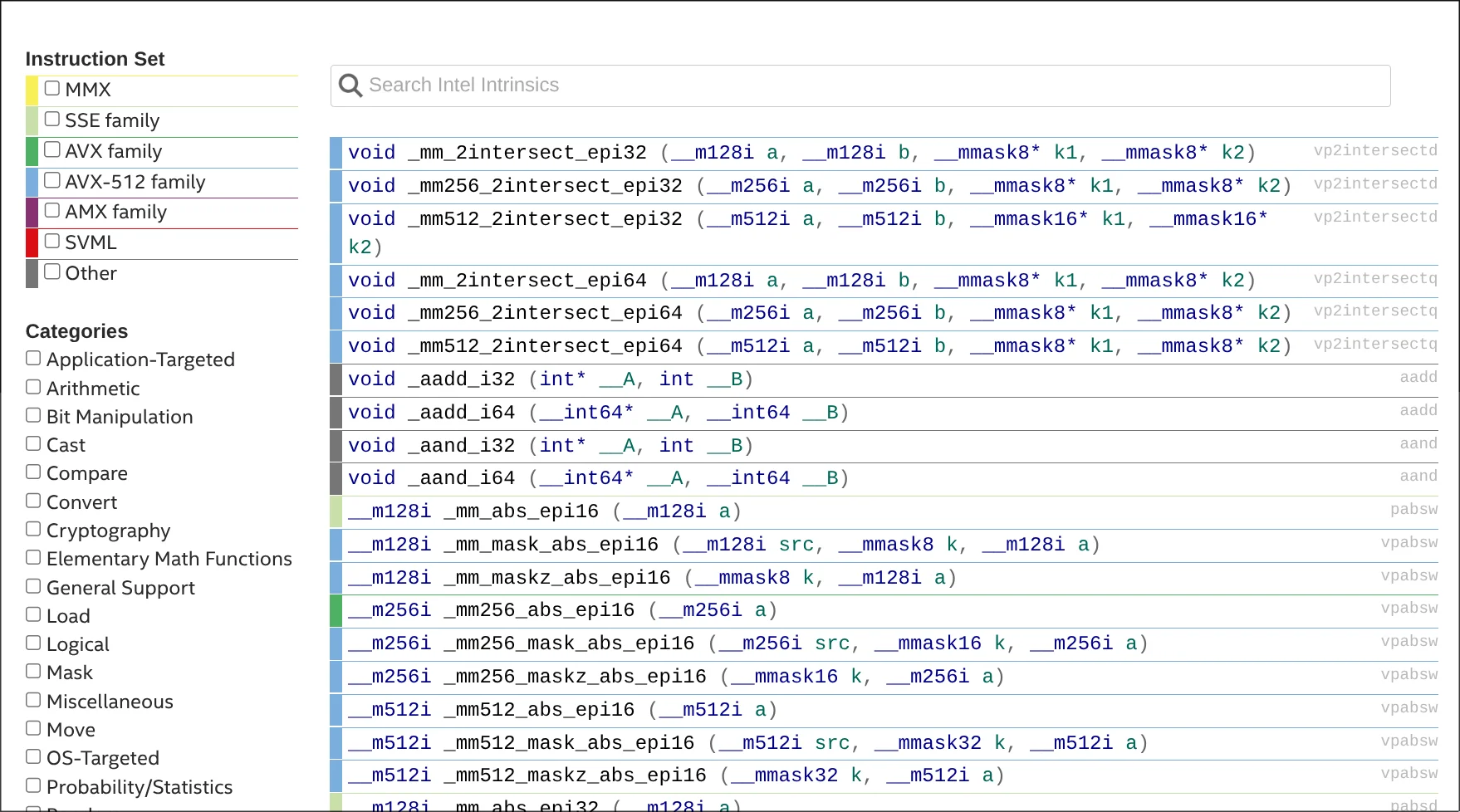Image resolution: width=1460 pixels, height=812 pixels.
Task: Enable the Move category checkbox
Action: [33, 728]
